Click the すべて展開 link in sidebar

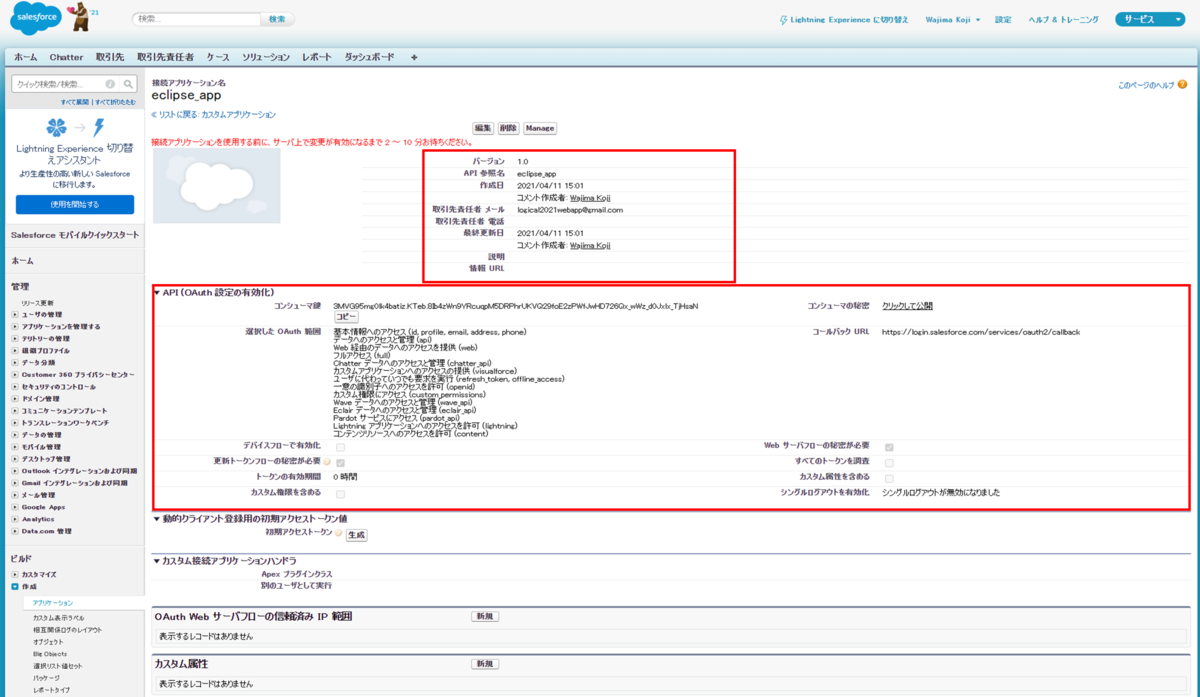tap(75, 102)
